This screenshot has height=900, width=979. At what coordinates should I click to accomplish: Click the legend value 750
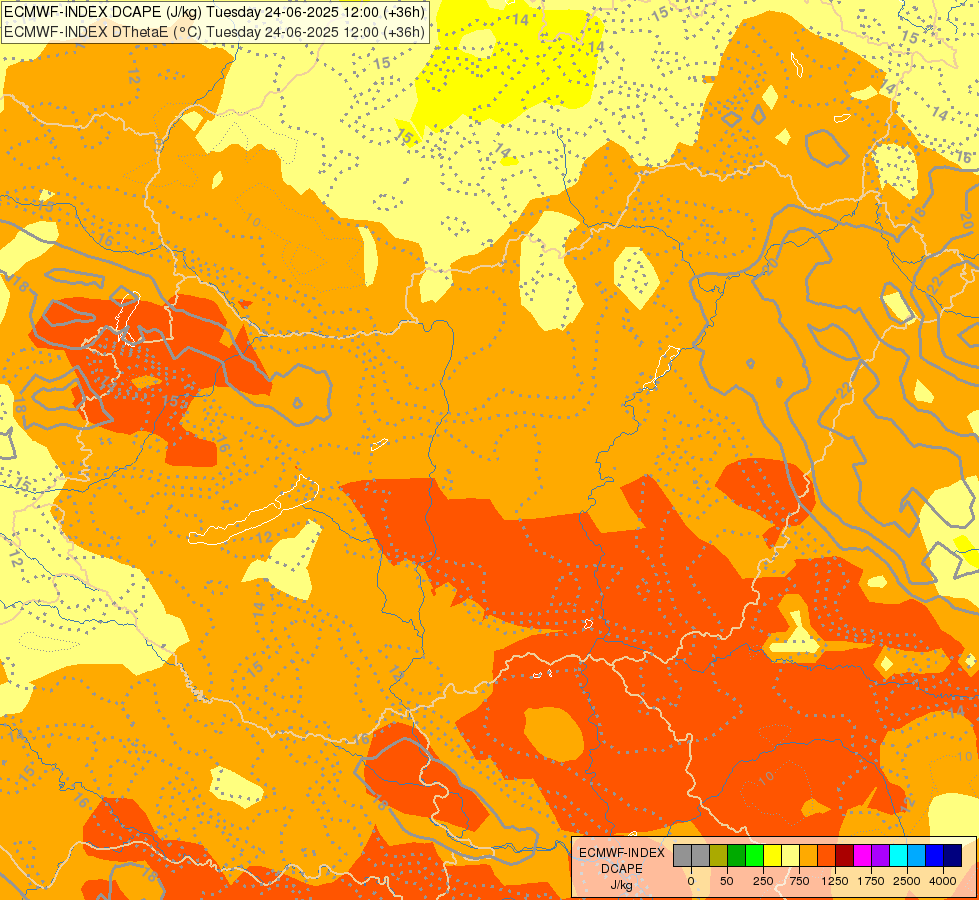[799, 881]
